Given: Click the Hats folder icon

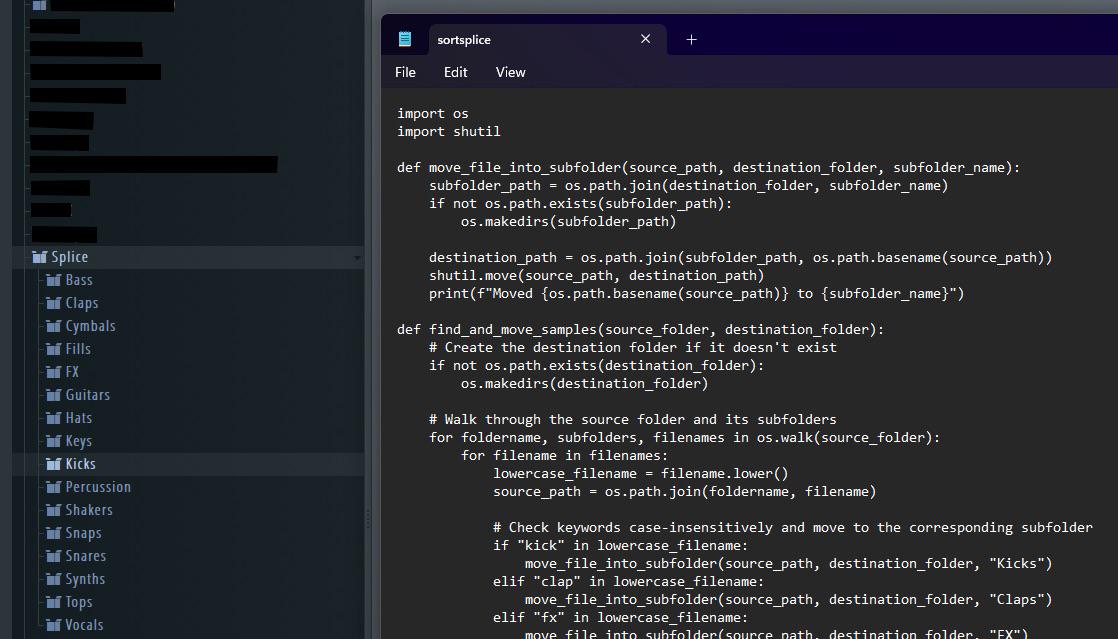Looking at the screenshot, I should coord(51,417).
